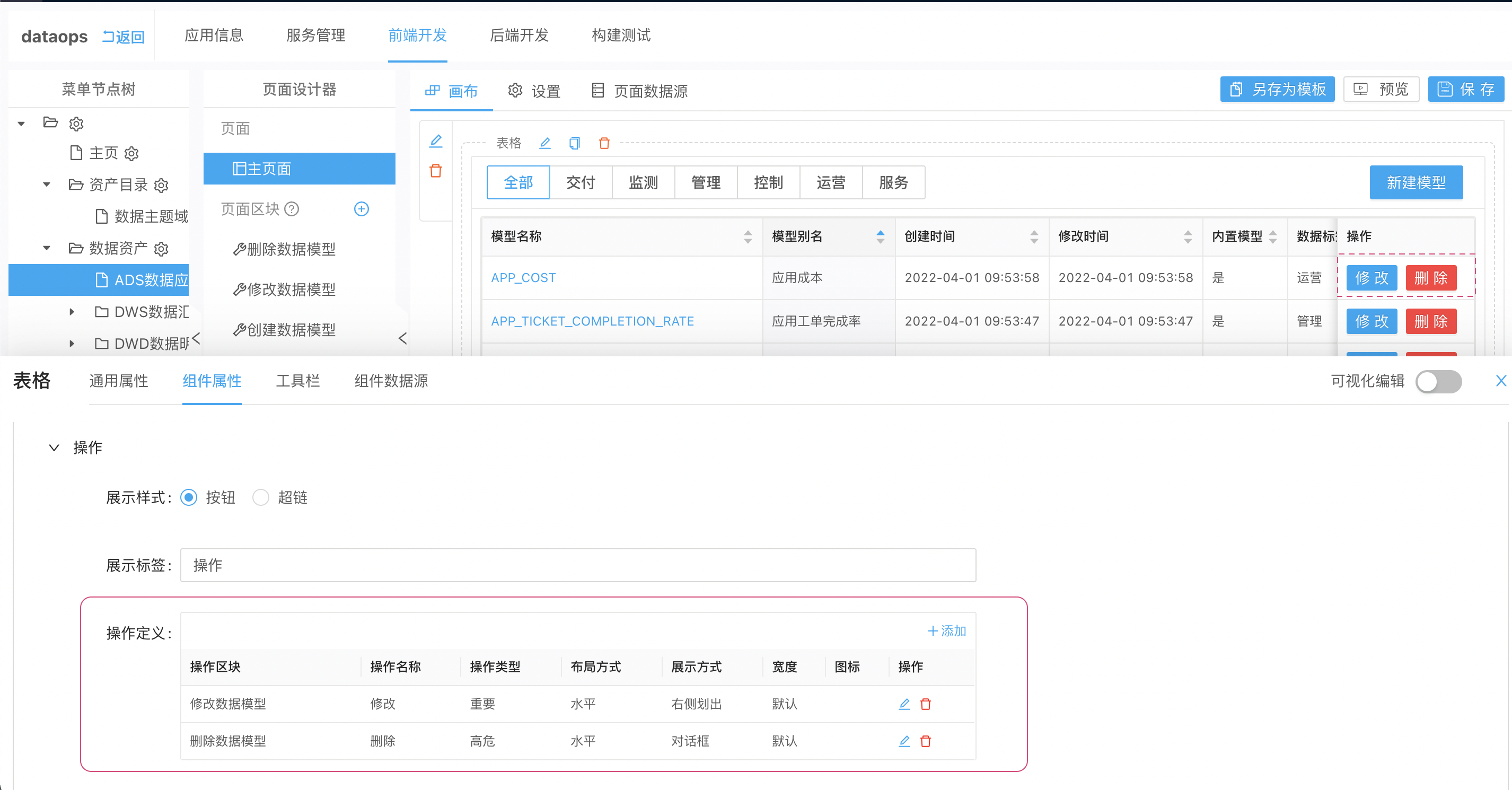Click the 另存为模板 button
The height and width of the screenshot is (790, 1512).
coord(1277,89)
